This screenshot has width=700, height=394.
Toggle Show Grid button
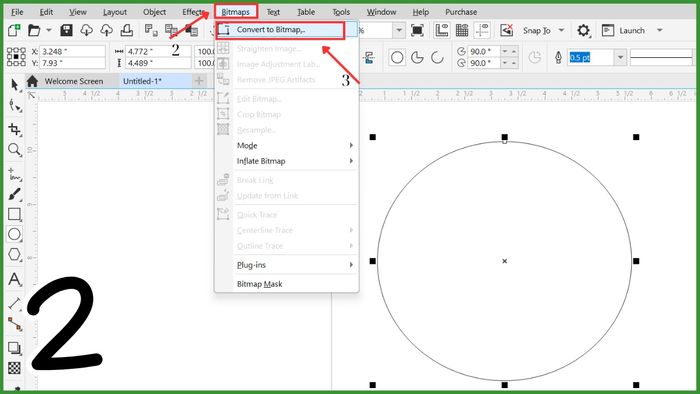pyautogui.click(x=462, y=30)
